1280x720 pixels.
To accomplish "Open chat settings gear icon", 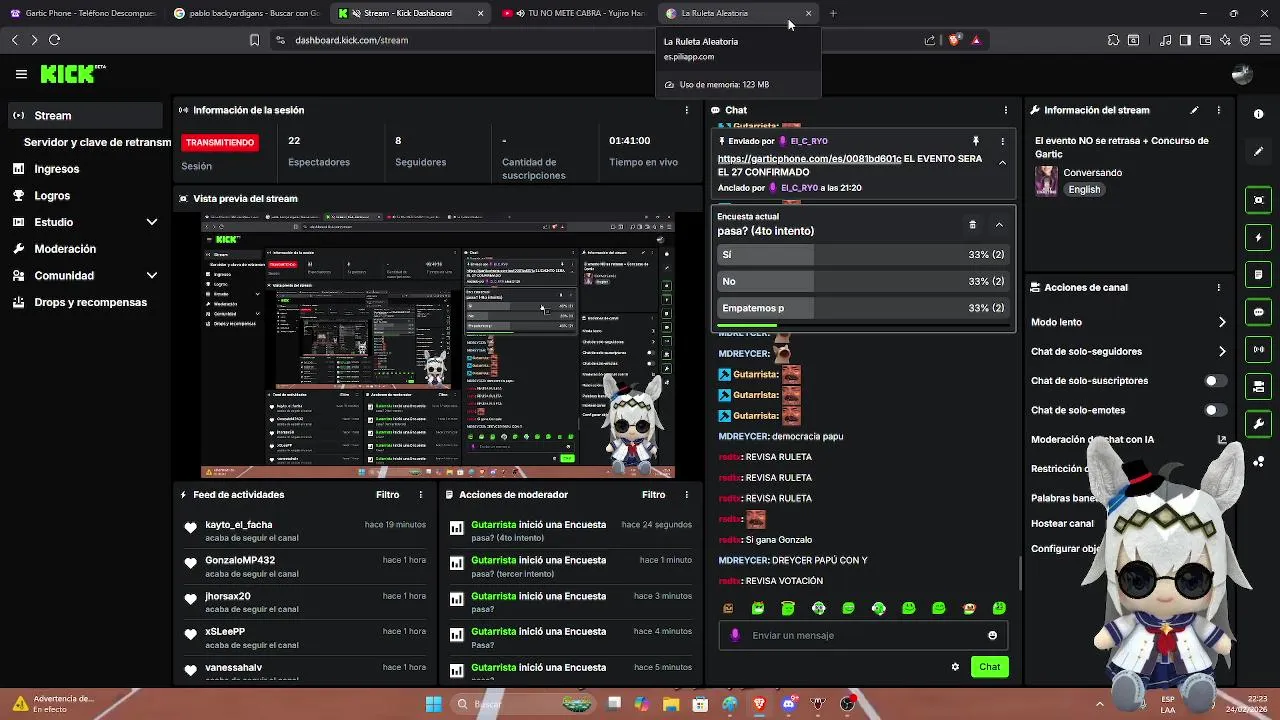I will pos(955,667).
